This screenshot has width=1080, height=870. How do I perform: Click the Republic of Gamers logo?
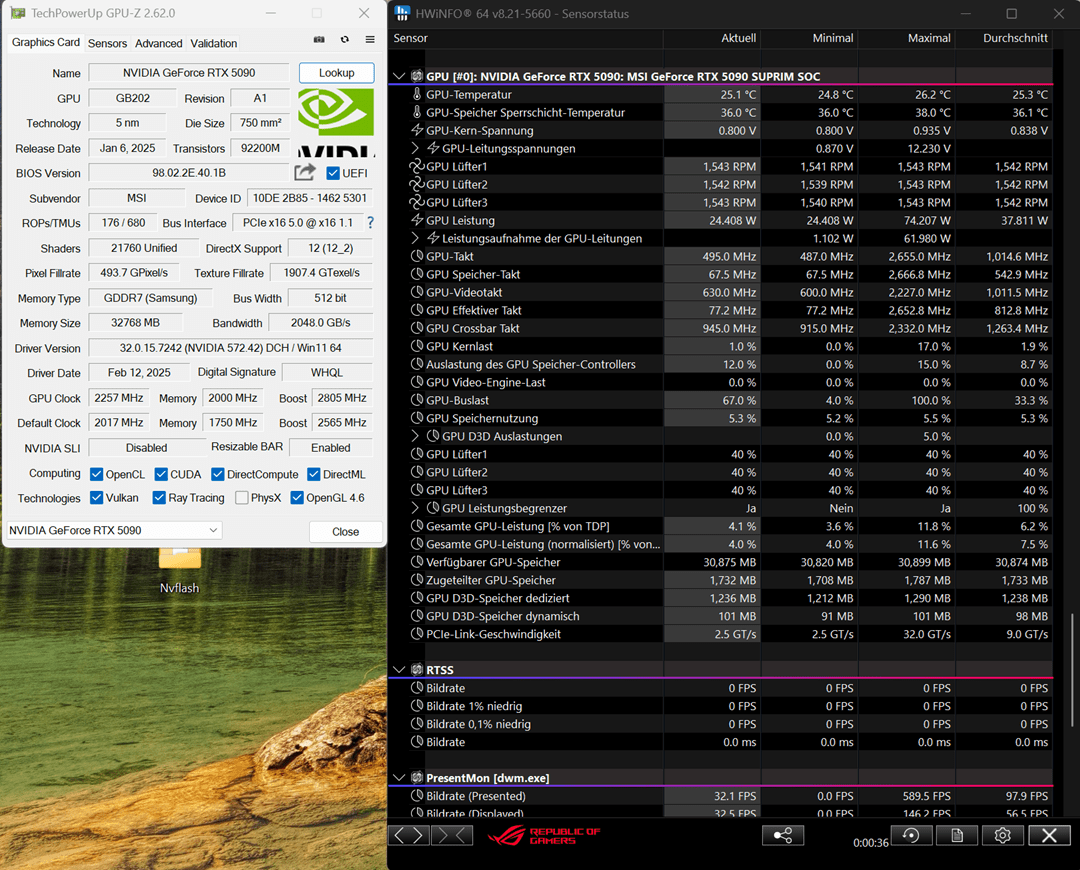544,836
